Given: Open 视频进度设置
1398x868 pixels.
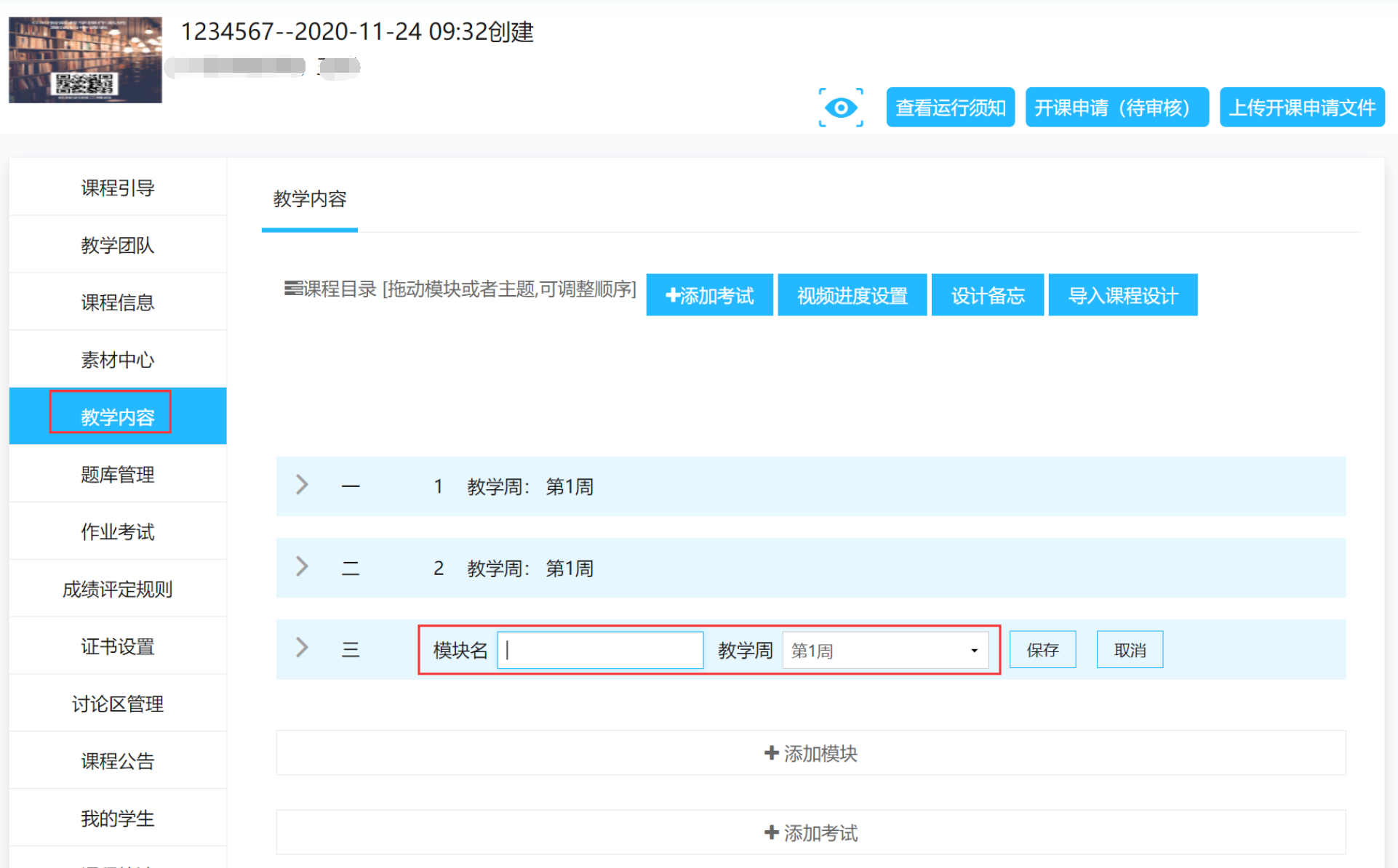Looking at the screenshot, I should [x=852, y=295].
